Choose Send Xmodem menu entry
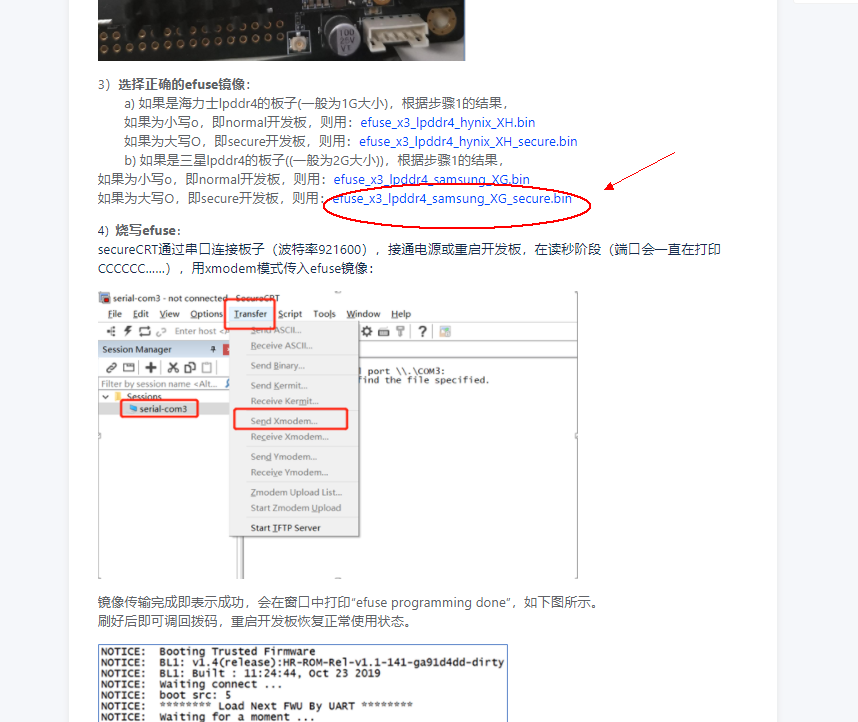This screenshot has width=858, height=722. click(283, 421)
